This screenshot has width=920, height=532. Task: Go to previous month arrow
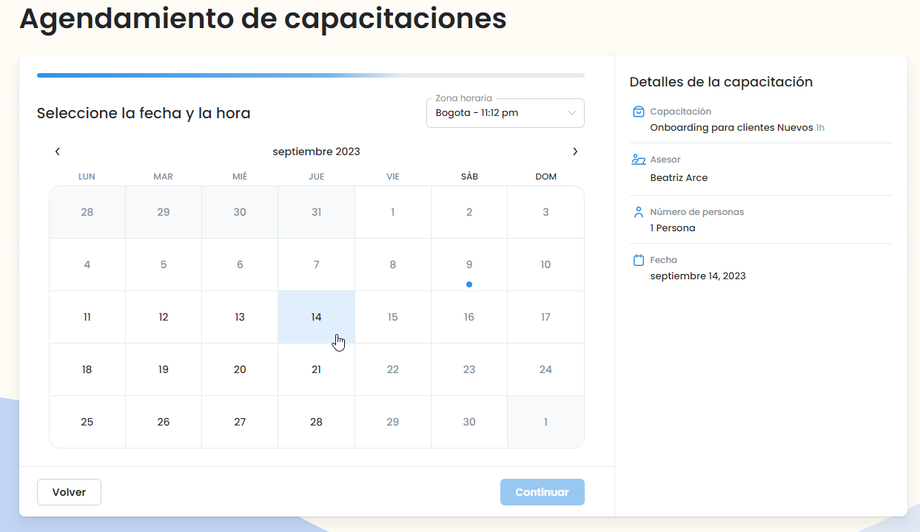point(58,151)
